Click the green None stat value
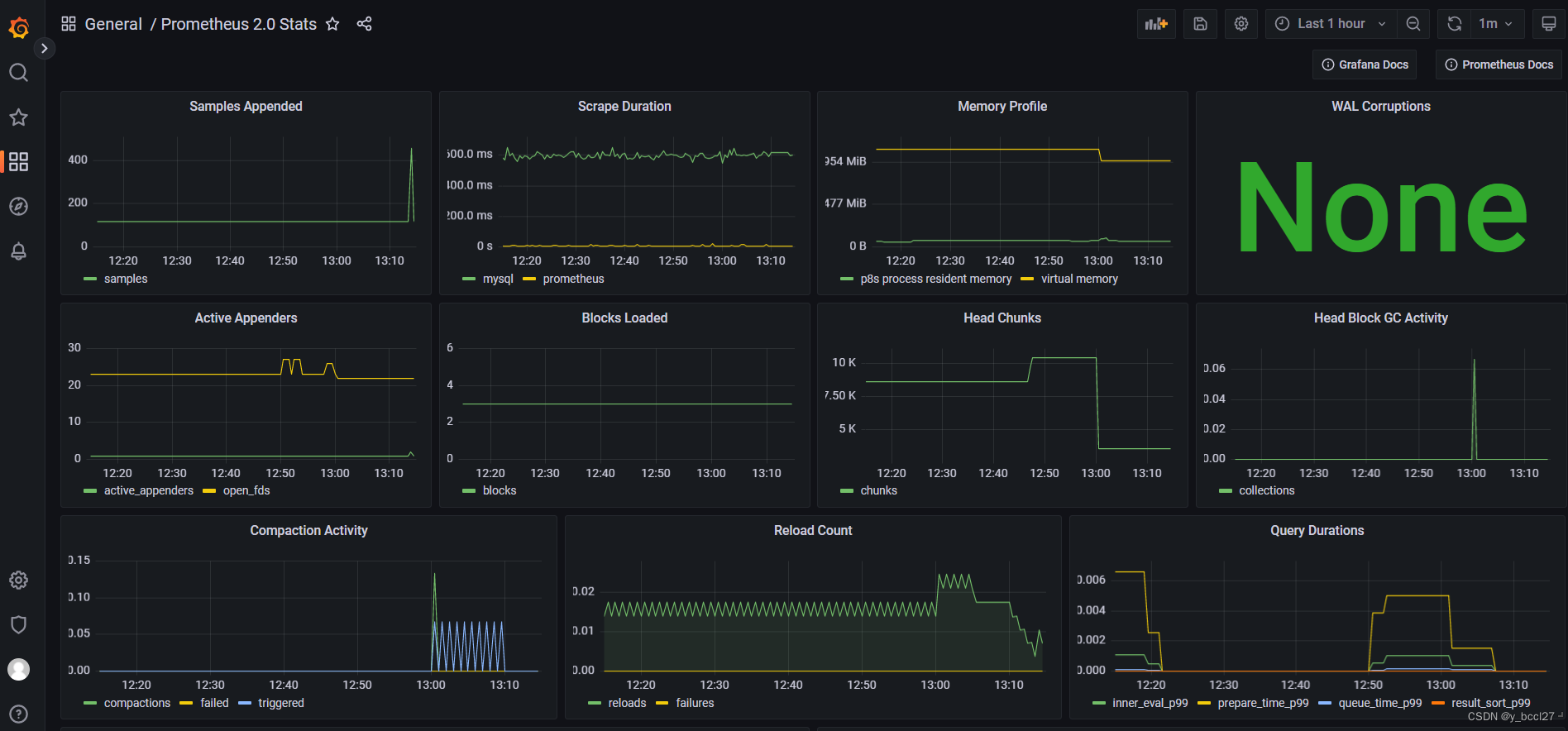Viewport: 1568px width, 731px height. (1381, 207)
